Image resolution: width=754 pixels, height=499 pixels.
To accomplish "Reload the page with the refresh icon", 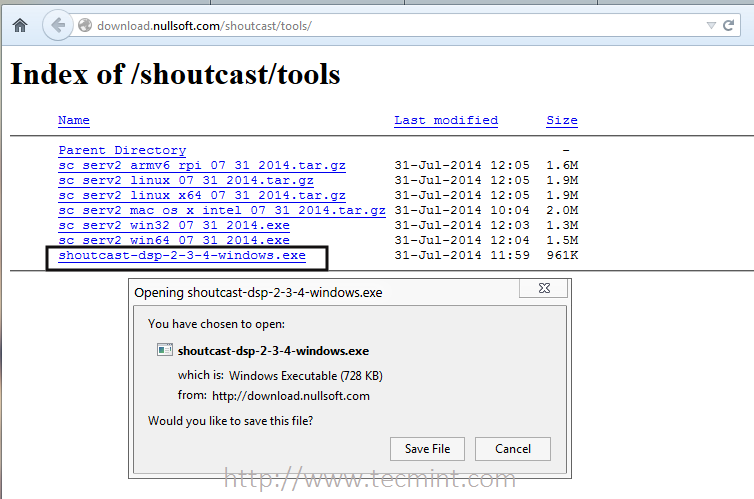I will (729, 25).
